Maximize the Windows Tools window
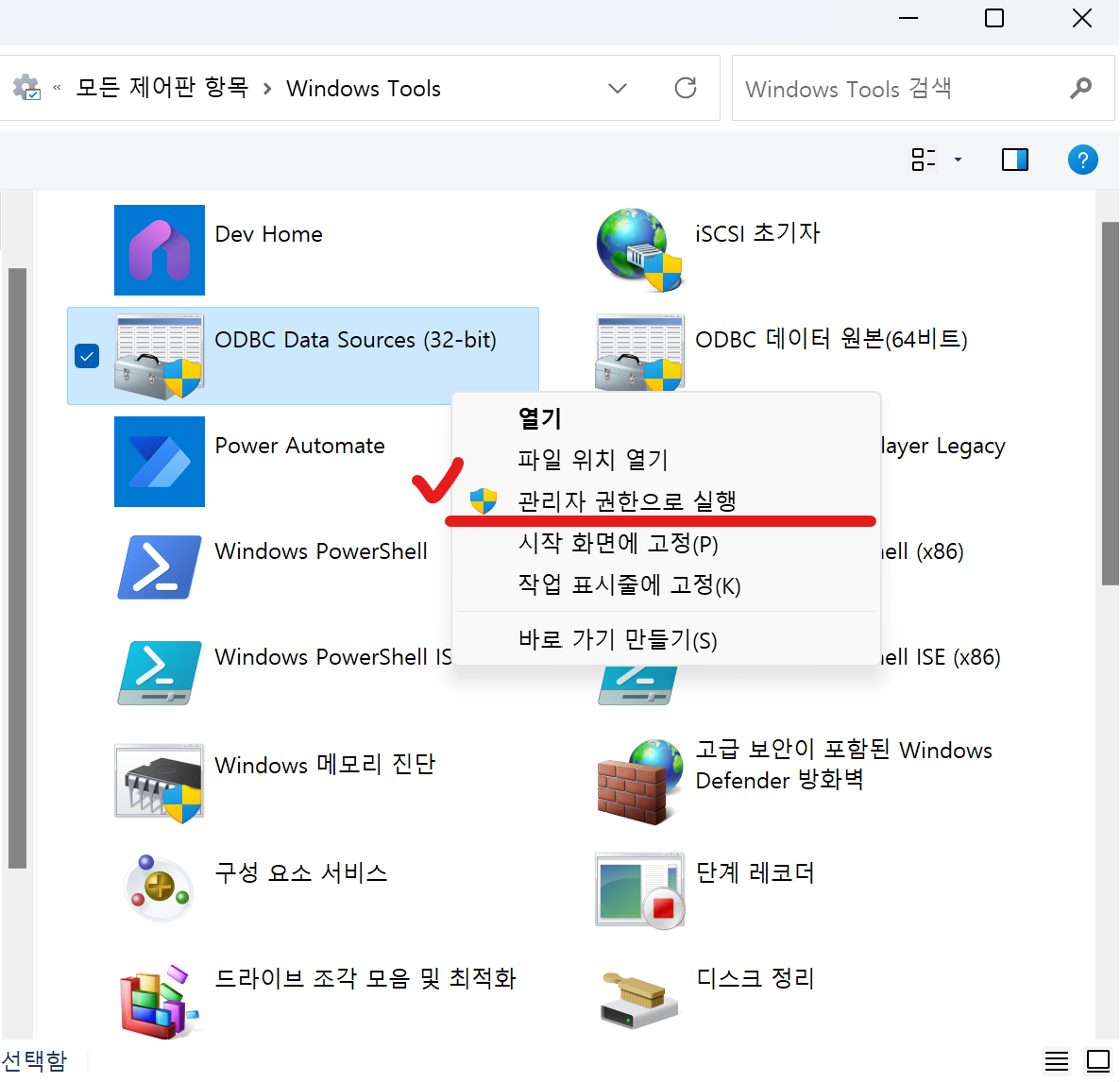1120x1082 pixels. 994,18
